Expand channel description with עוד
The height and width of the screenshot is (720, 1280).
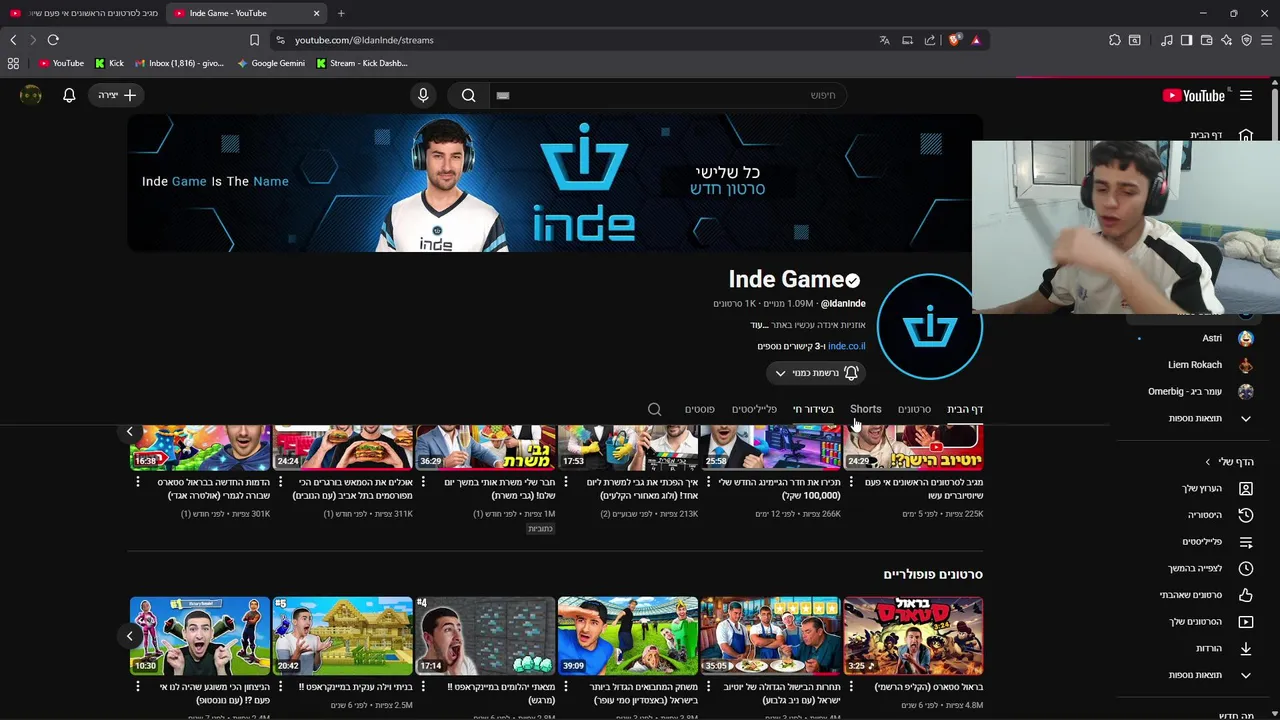click(758, 325)
